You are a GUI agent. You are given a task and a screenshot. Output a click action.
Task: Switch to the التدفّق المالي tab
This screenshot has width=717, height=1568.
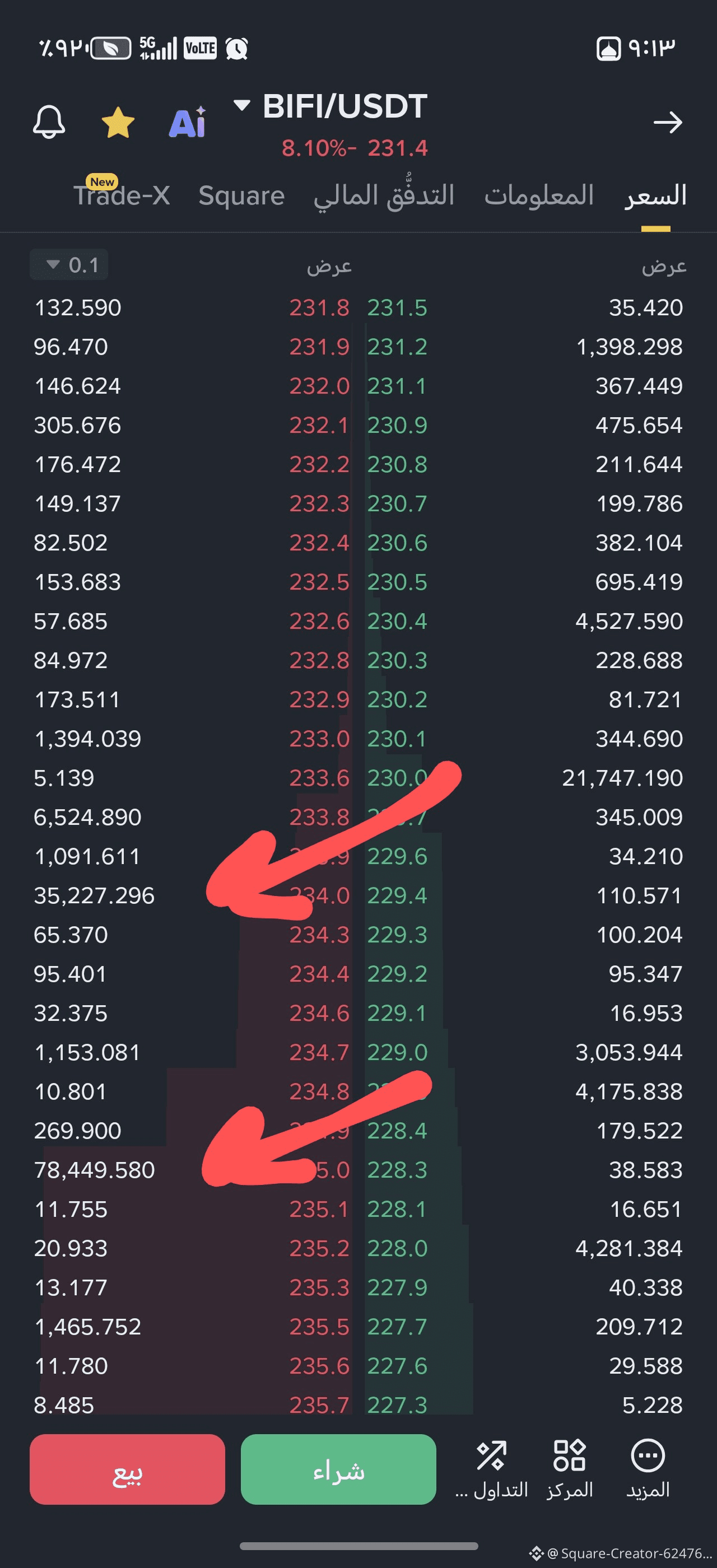[384, 195]
